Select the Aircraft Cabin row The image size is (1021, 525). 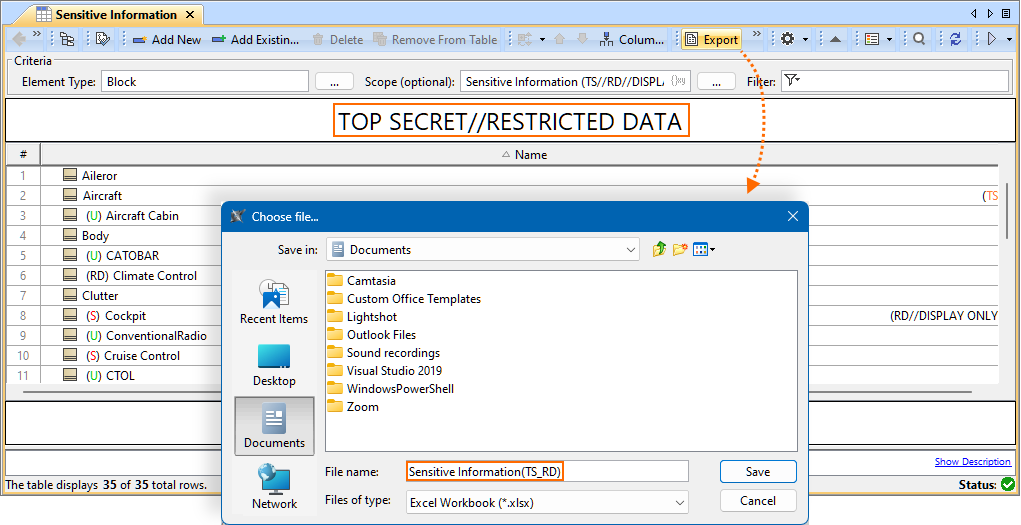[x=114, y=216]
